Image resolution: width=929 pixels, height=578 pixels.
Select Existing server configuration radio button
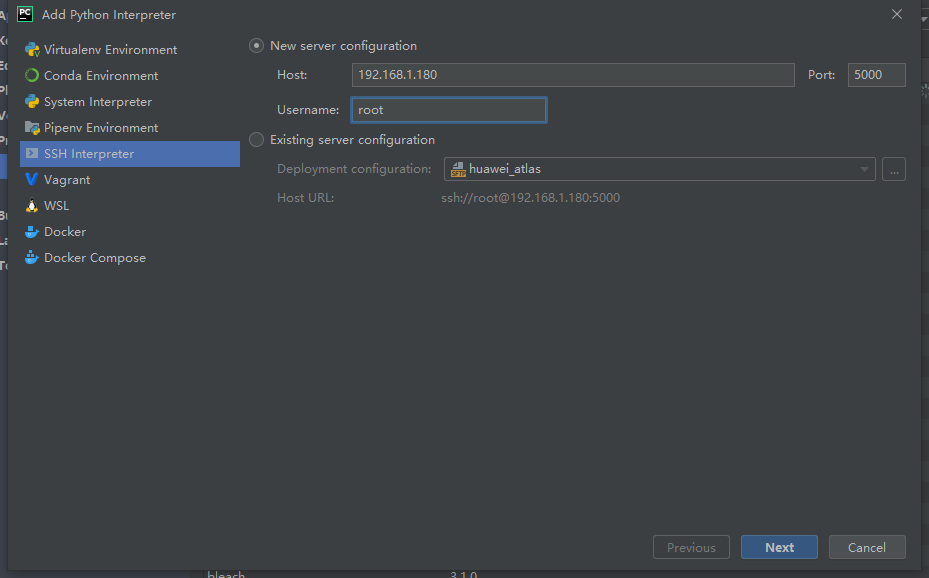click(257, 140)
